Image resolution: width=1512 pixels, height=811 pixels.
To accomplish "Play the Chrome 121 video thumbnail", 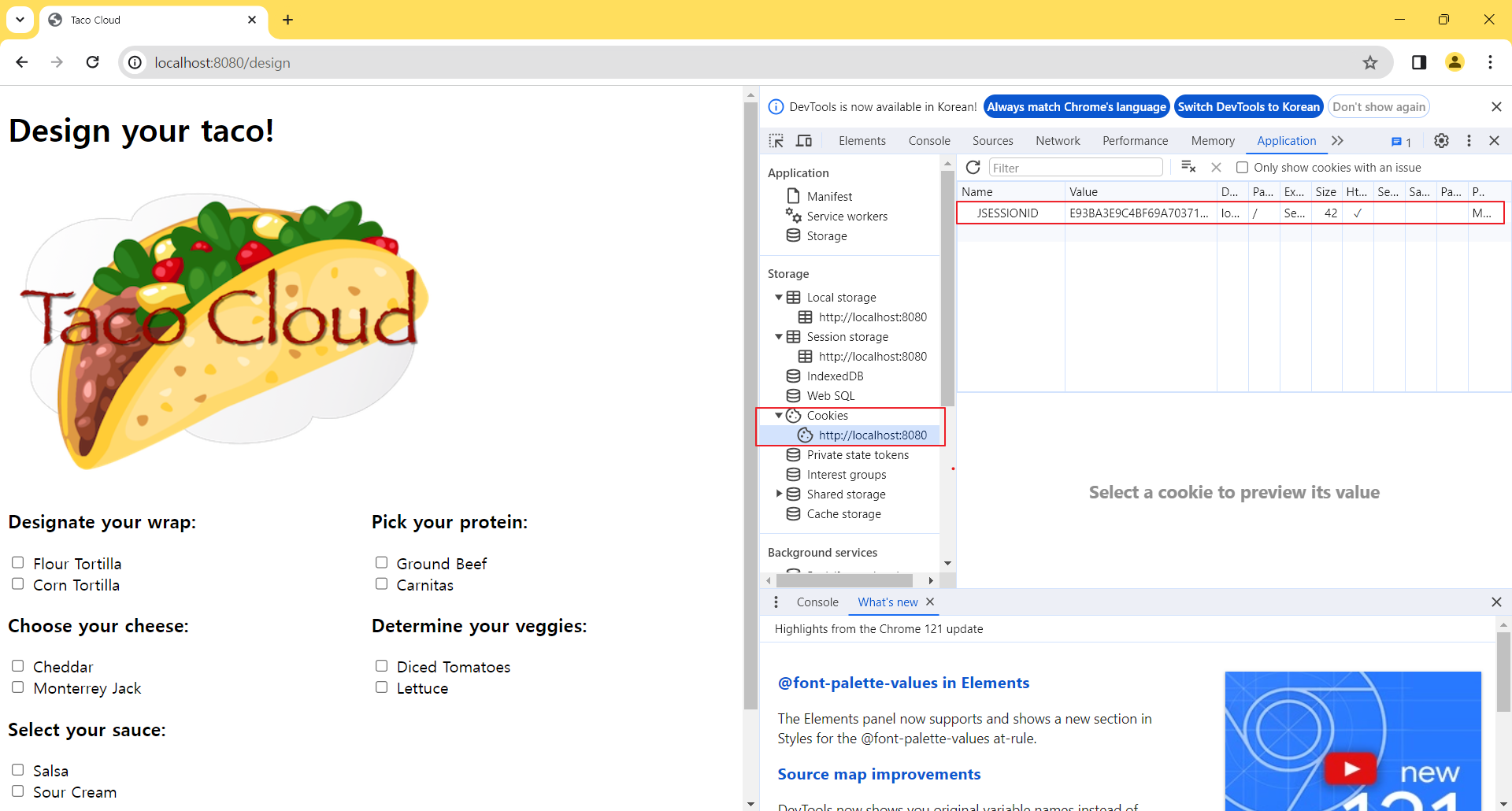I will tap(1352, 768).
